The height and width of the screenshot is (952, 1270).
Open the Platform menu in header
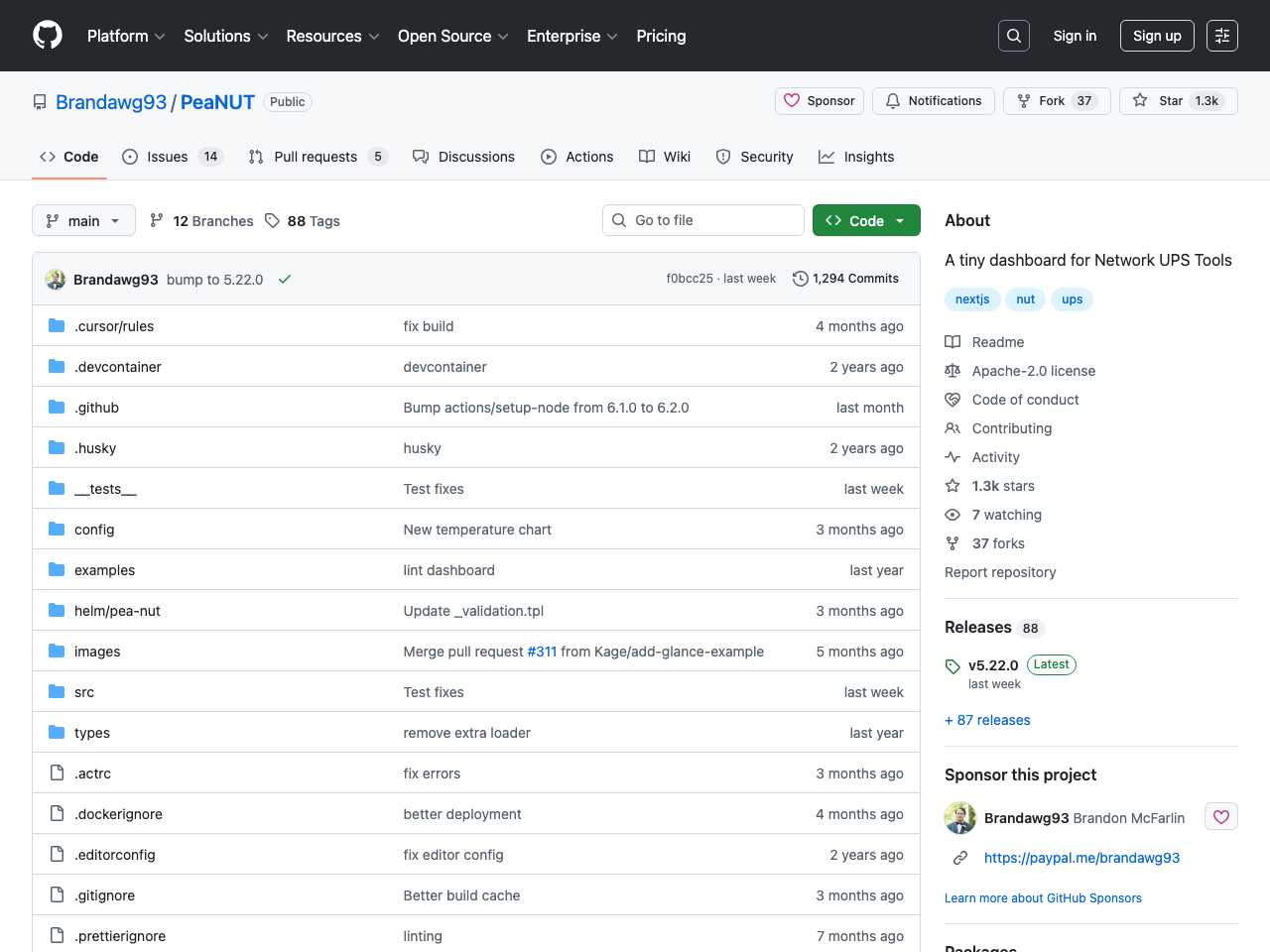coord(126,36)
